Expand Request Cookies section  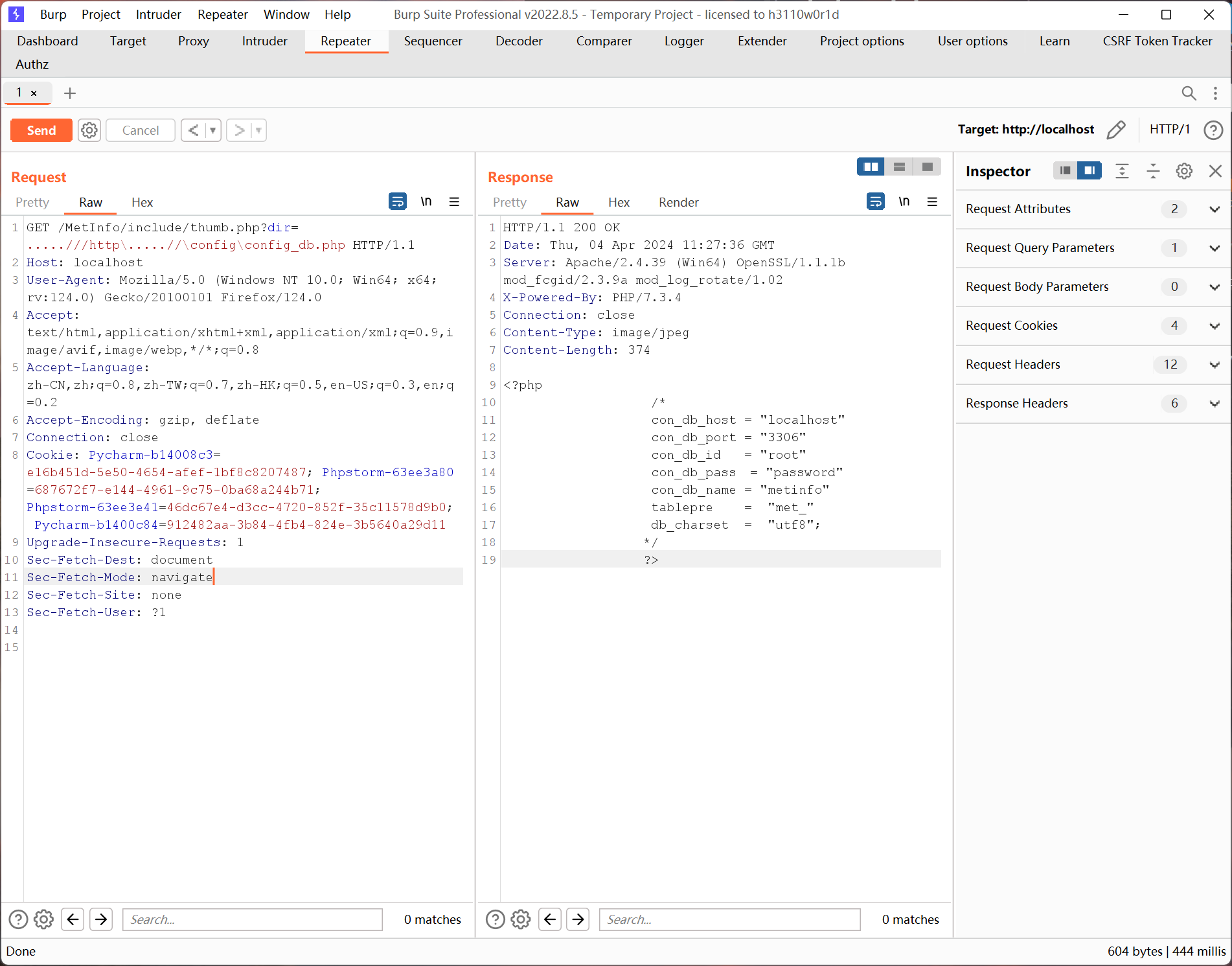(x=1093, y=326)
